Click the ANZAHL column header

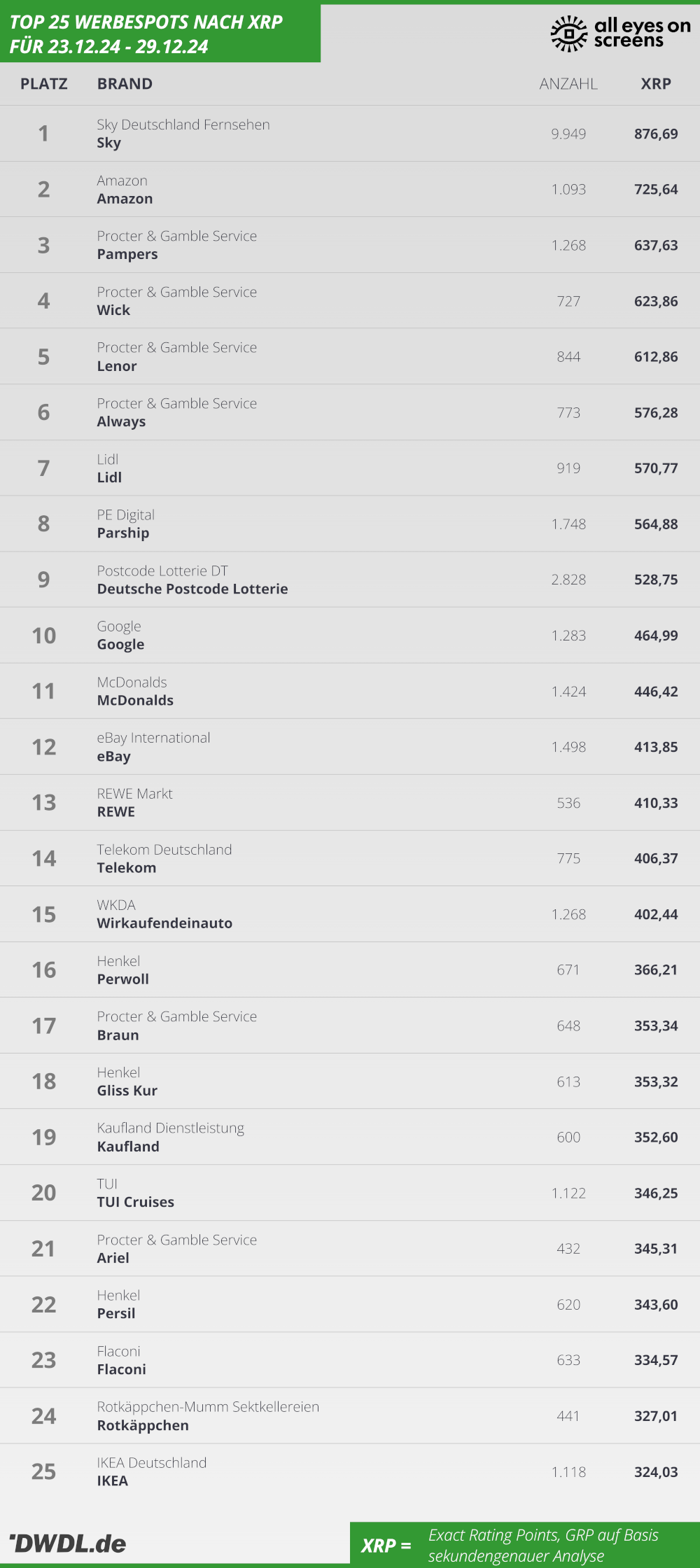(568, 84)
